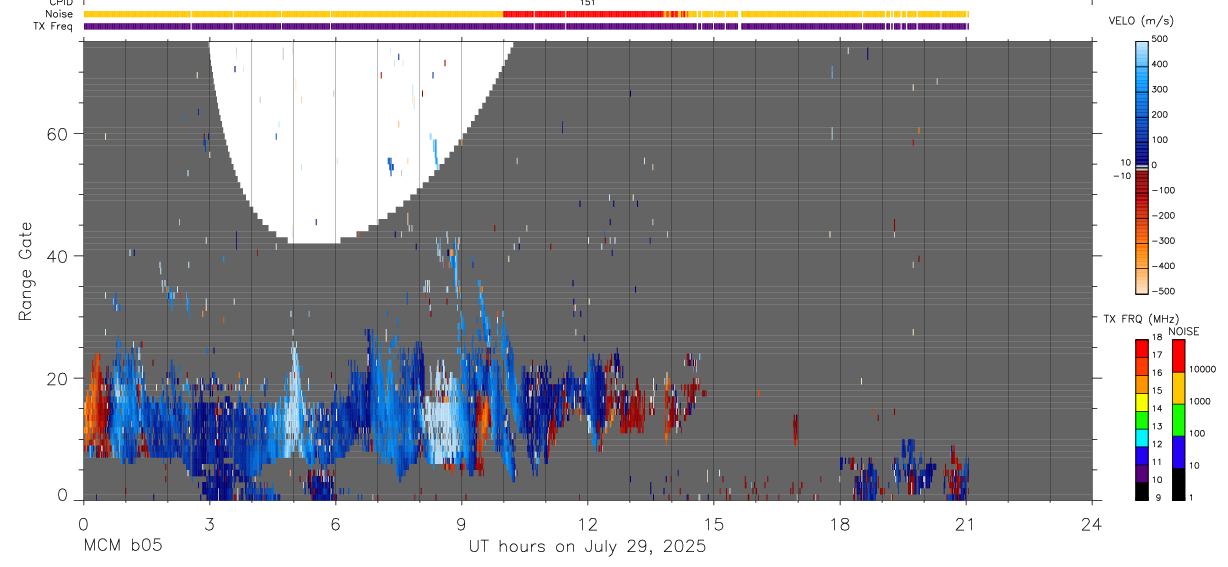Select hour 24 tick on time axis

[1092, 522]
